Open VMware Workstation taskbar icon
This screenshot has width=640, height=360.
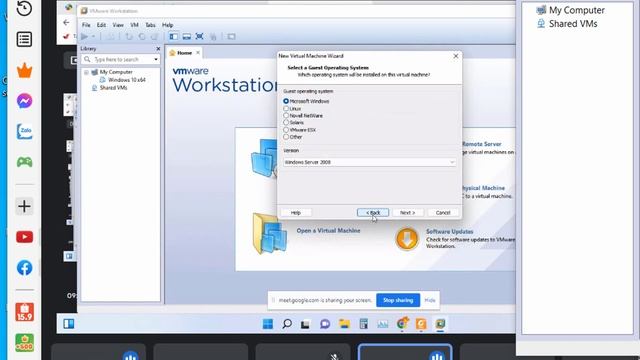440,324
